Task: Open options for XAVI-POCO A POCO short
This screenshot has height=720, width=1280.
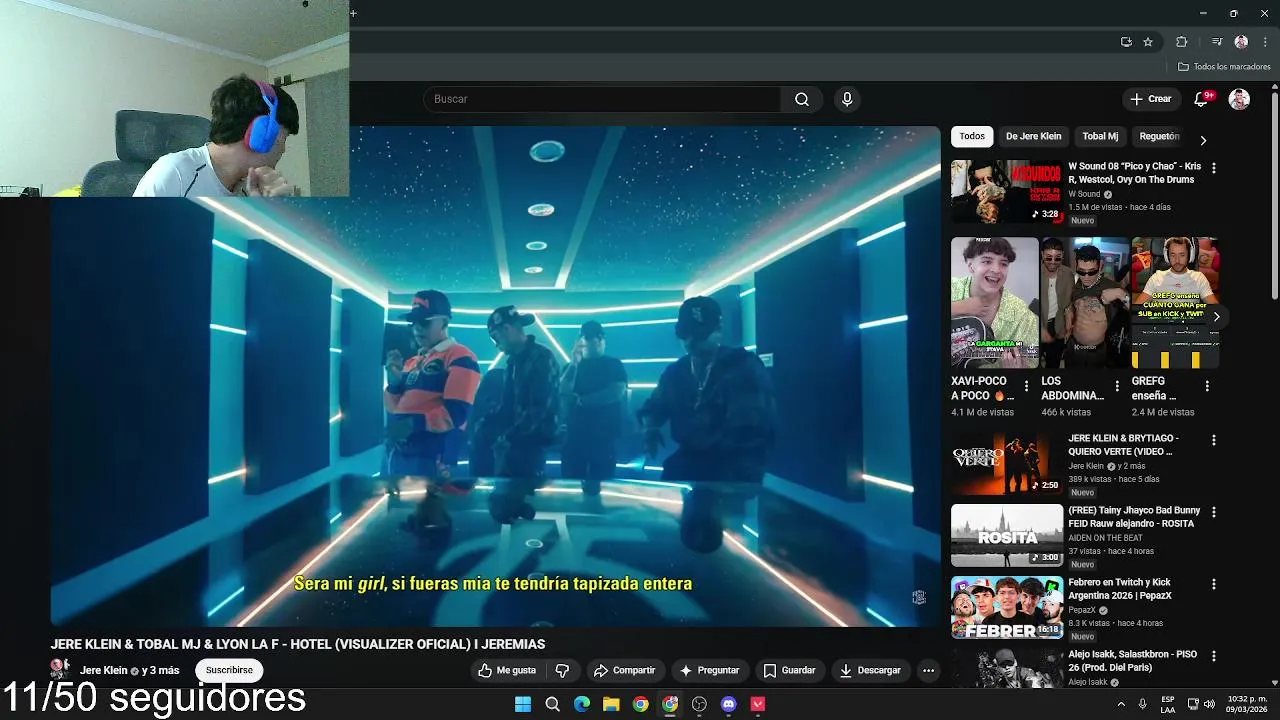Action: pyautogui.click(x=1026, y=385)
